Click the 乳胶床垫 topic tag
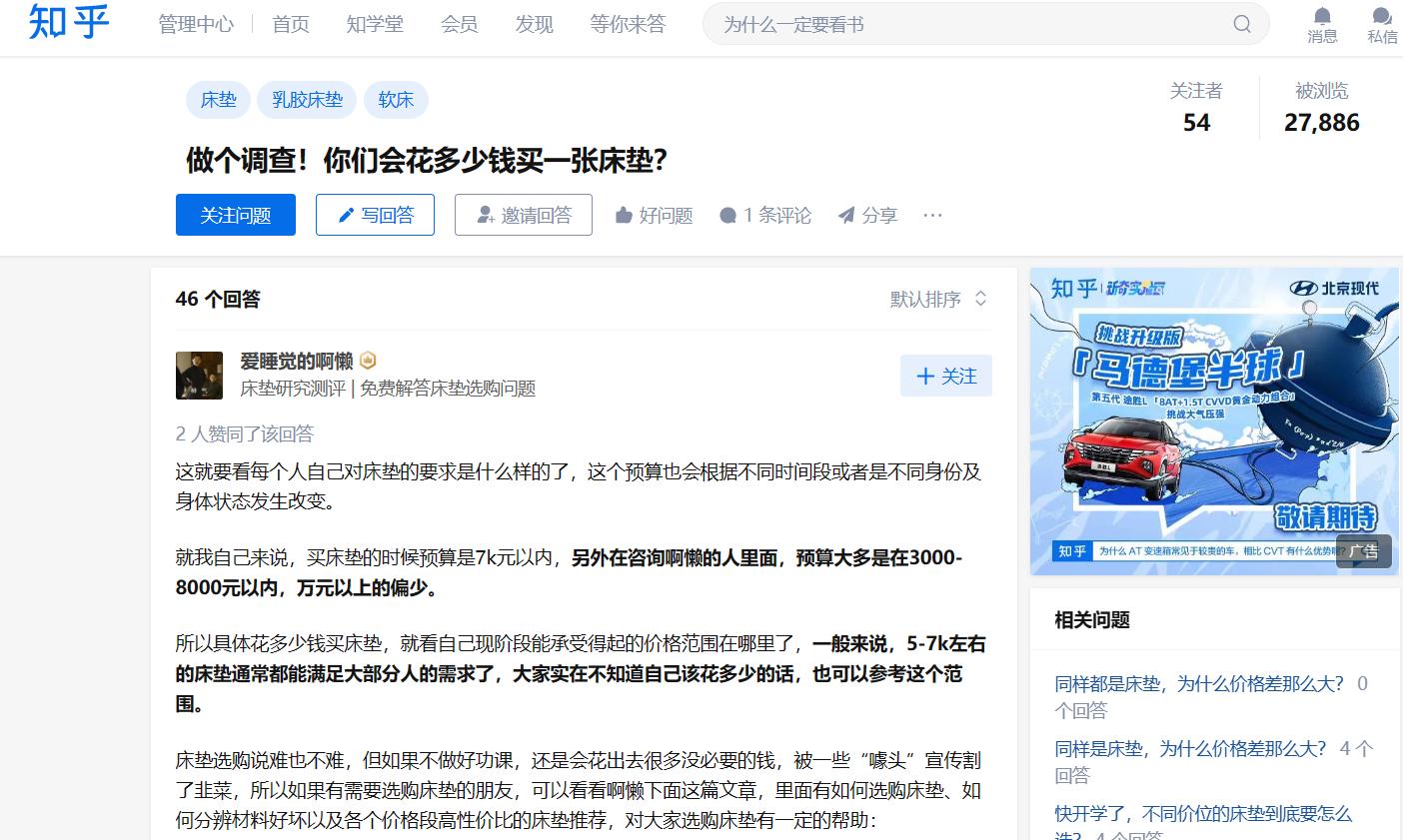The image size is (1403, 840). point(306,100)
